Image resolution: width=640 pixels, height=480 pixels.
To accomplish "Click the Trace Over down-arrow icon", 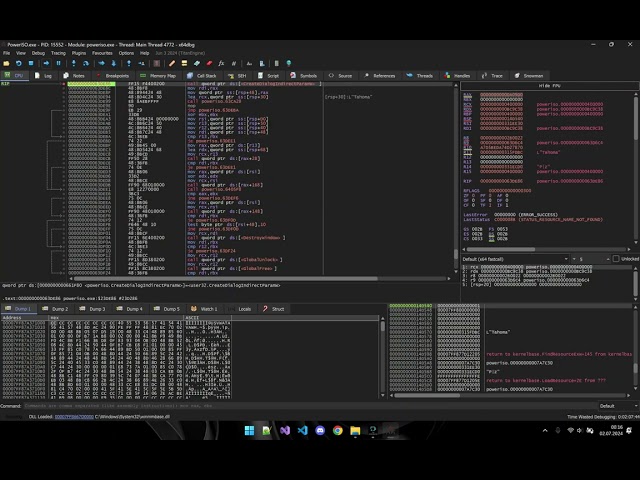I will click(x=113, y=63).
